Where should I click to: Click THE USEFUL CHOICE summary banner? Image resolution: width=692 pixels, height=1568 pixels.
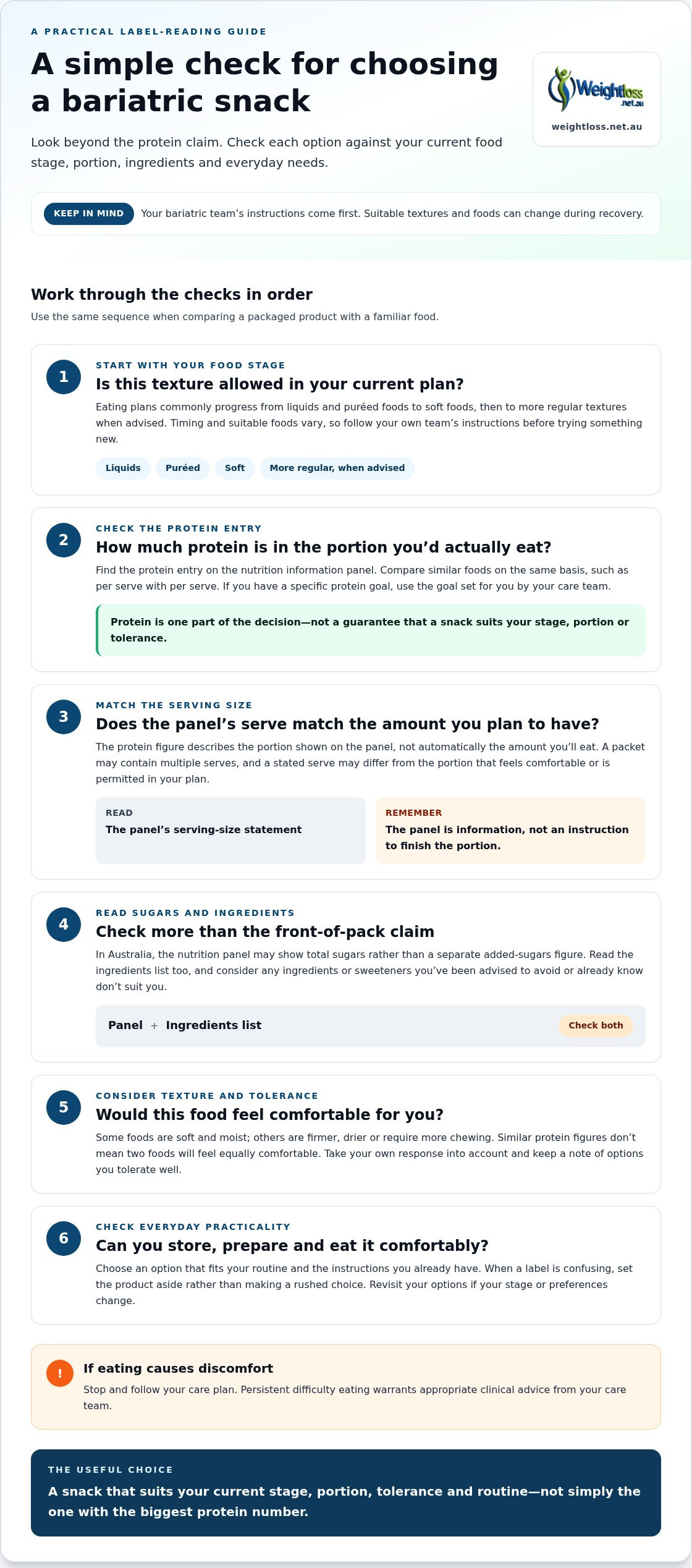[x=346, y=1493]
